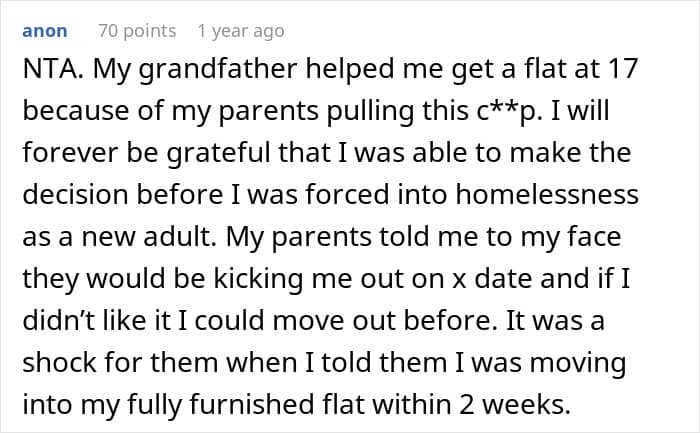Open the anon username profile link
This screenshot has width=700, height=433.
click(45, 31)
